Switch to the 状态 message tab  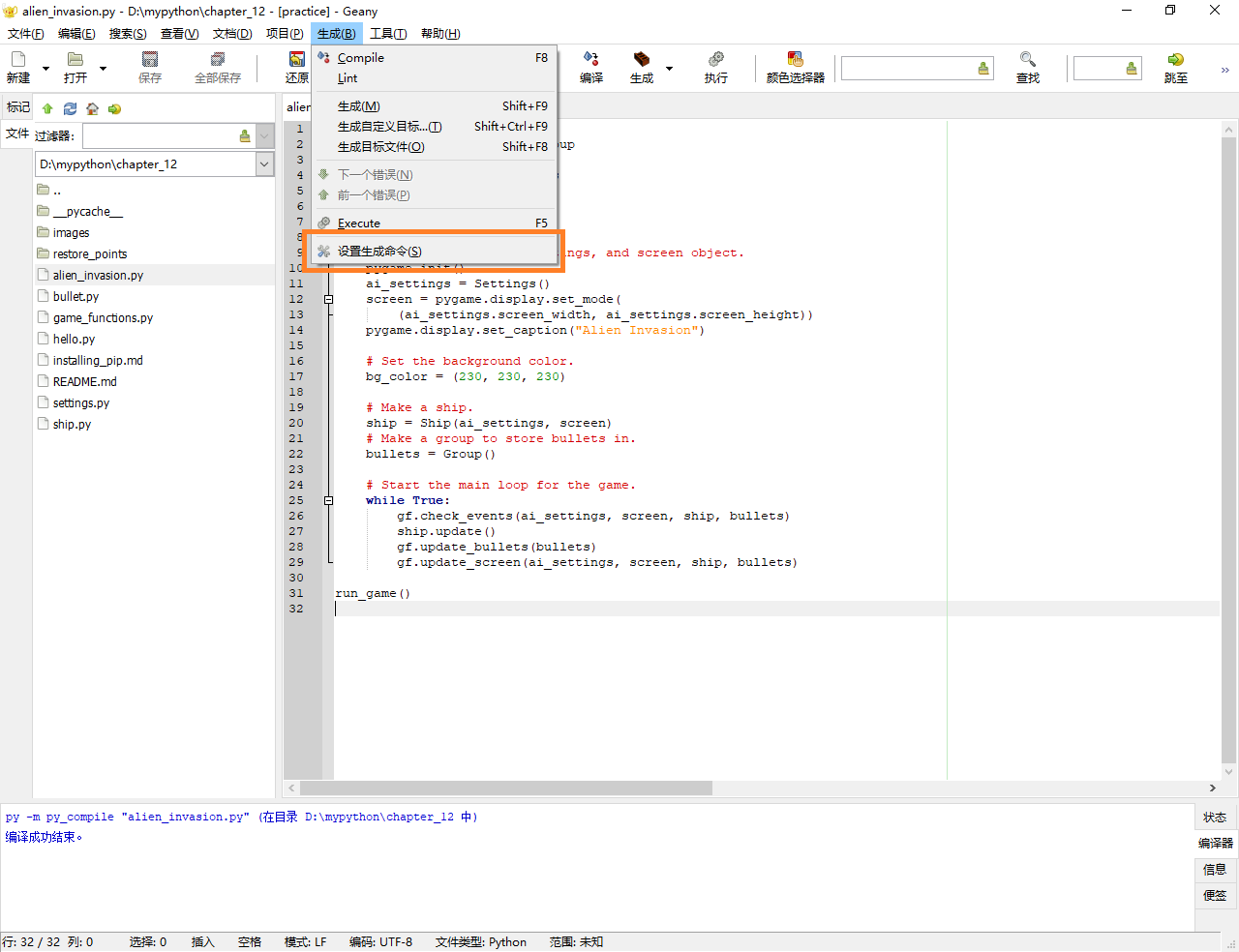[1215, 818]
